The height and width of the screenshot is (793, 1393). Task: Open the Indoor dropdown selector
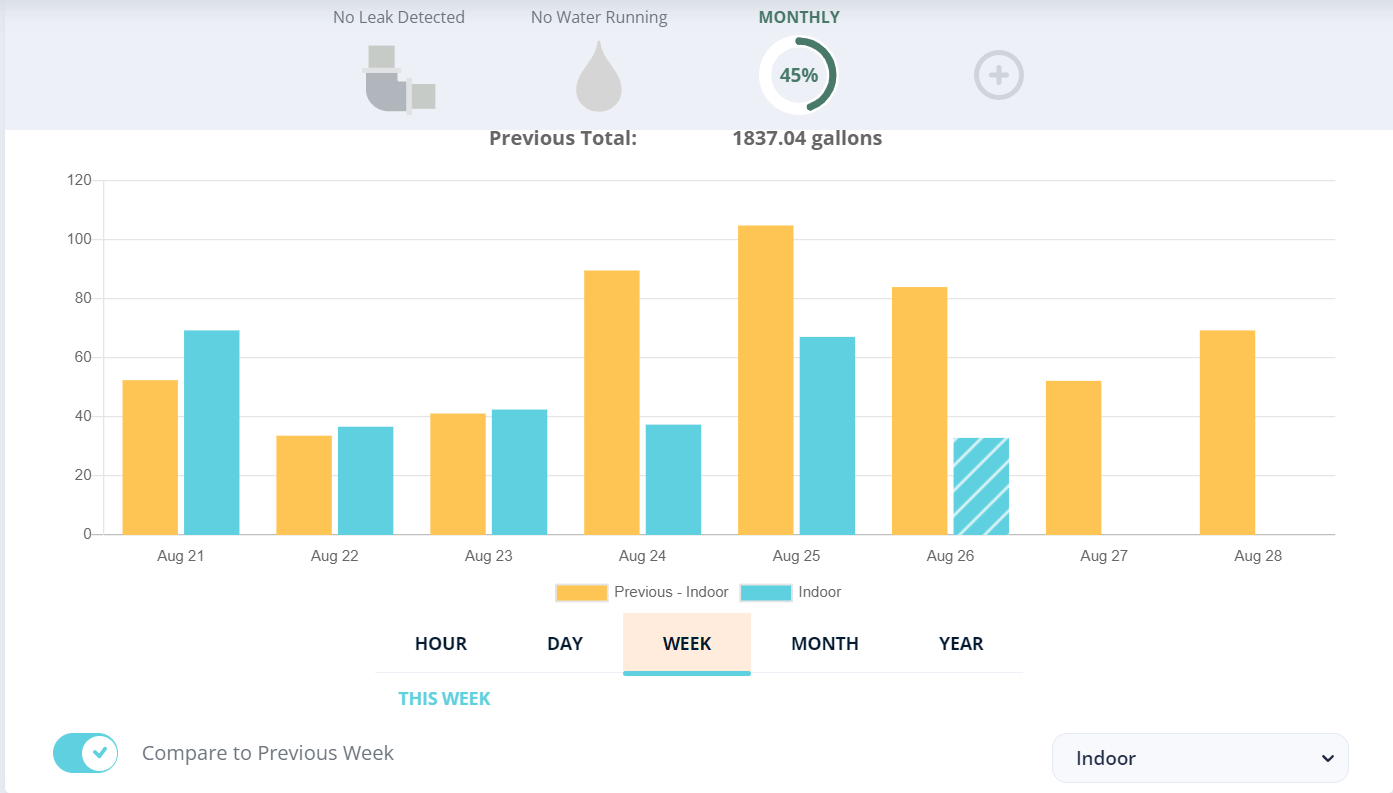(1200, 758)
